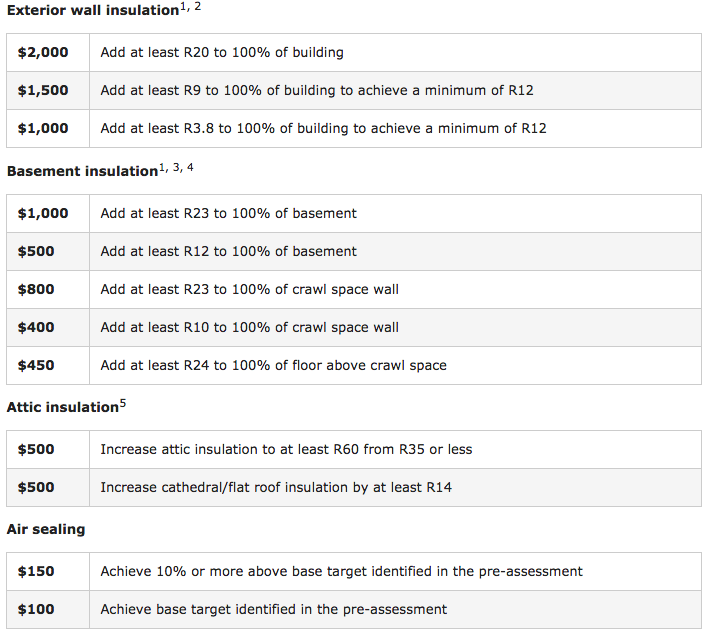Click the R24 floor above crawl space text
The width and height of the screenshot is (708, 639).
click(x=273, y=365)
